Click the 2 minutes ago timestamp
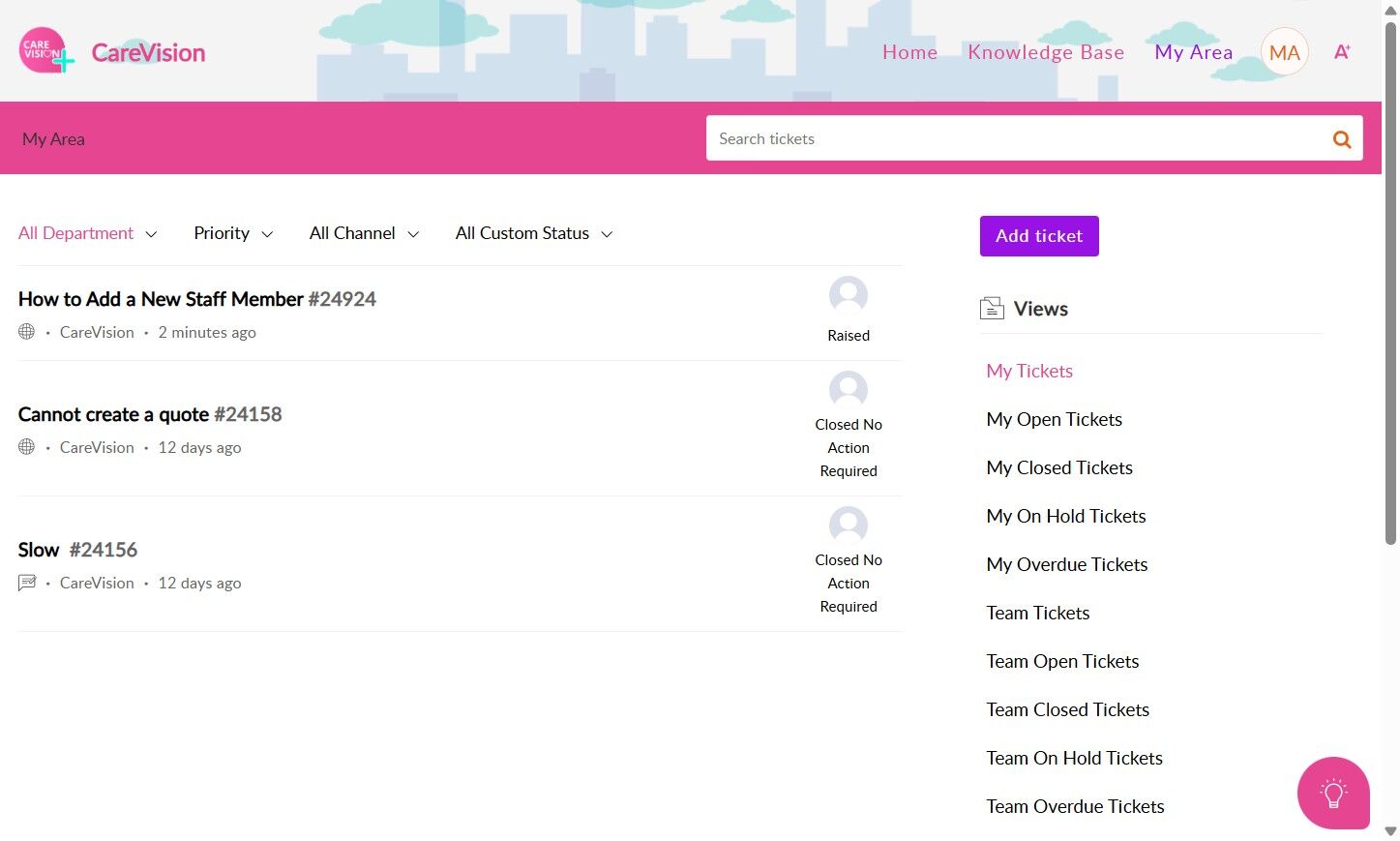Viewport: 1400px width, 841px height. pyautogui.click(x=207, y=332)
